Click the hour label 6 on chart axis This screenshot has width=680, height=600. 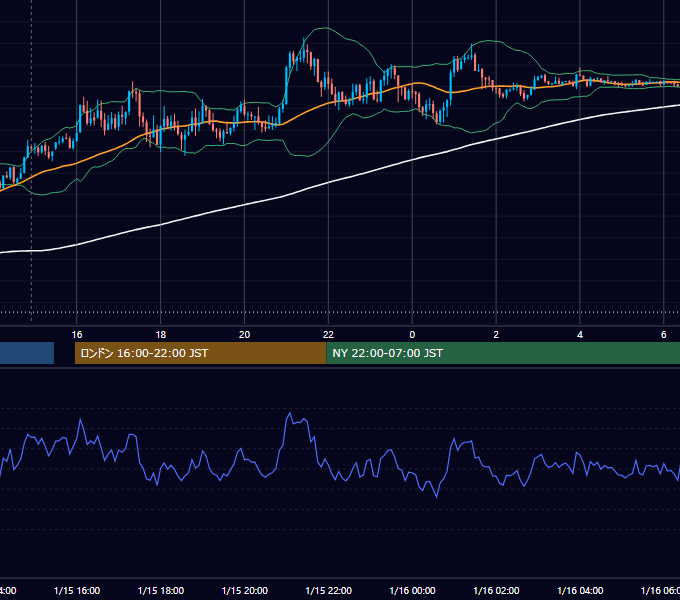(x=664, y=335)
